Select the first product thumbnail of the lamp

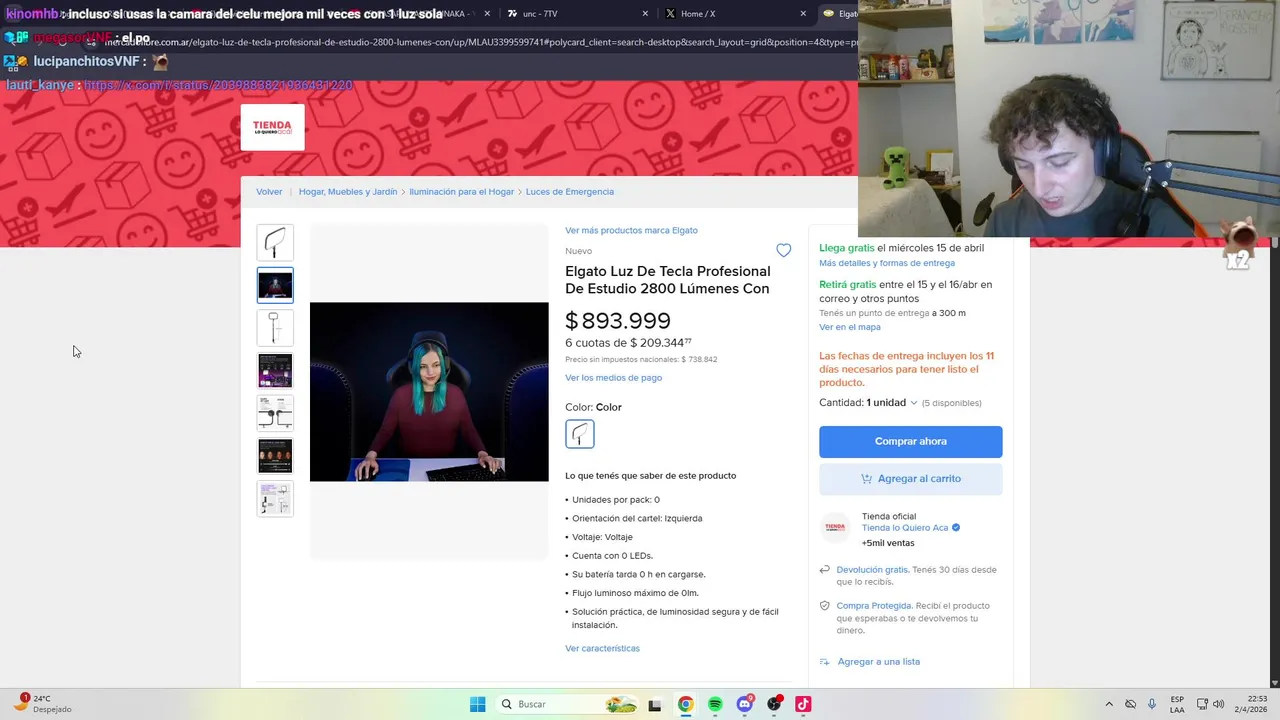(275, 243)
